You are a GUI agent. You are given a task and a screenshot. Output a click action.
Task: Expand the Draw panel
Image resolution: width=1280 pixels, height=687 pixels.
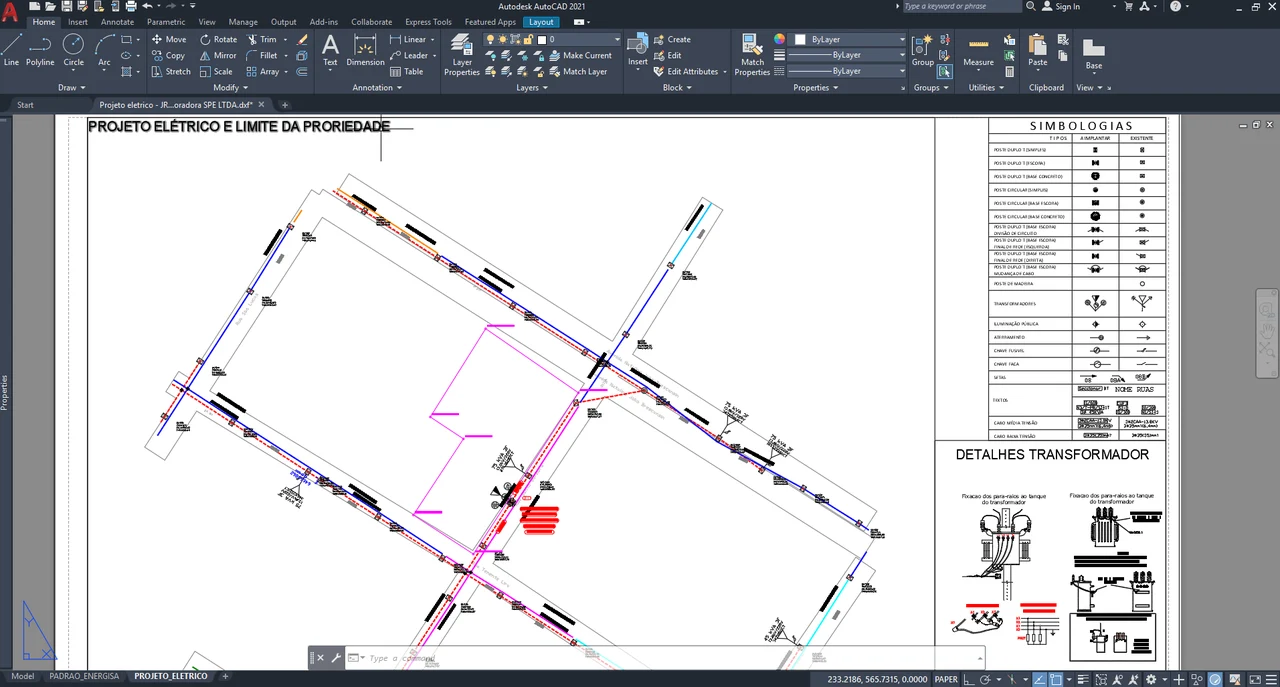(72, 88)
